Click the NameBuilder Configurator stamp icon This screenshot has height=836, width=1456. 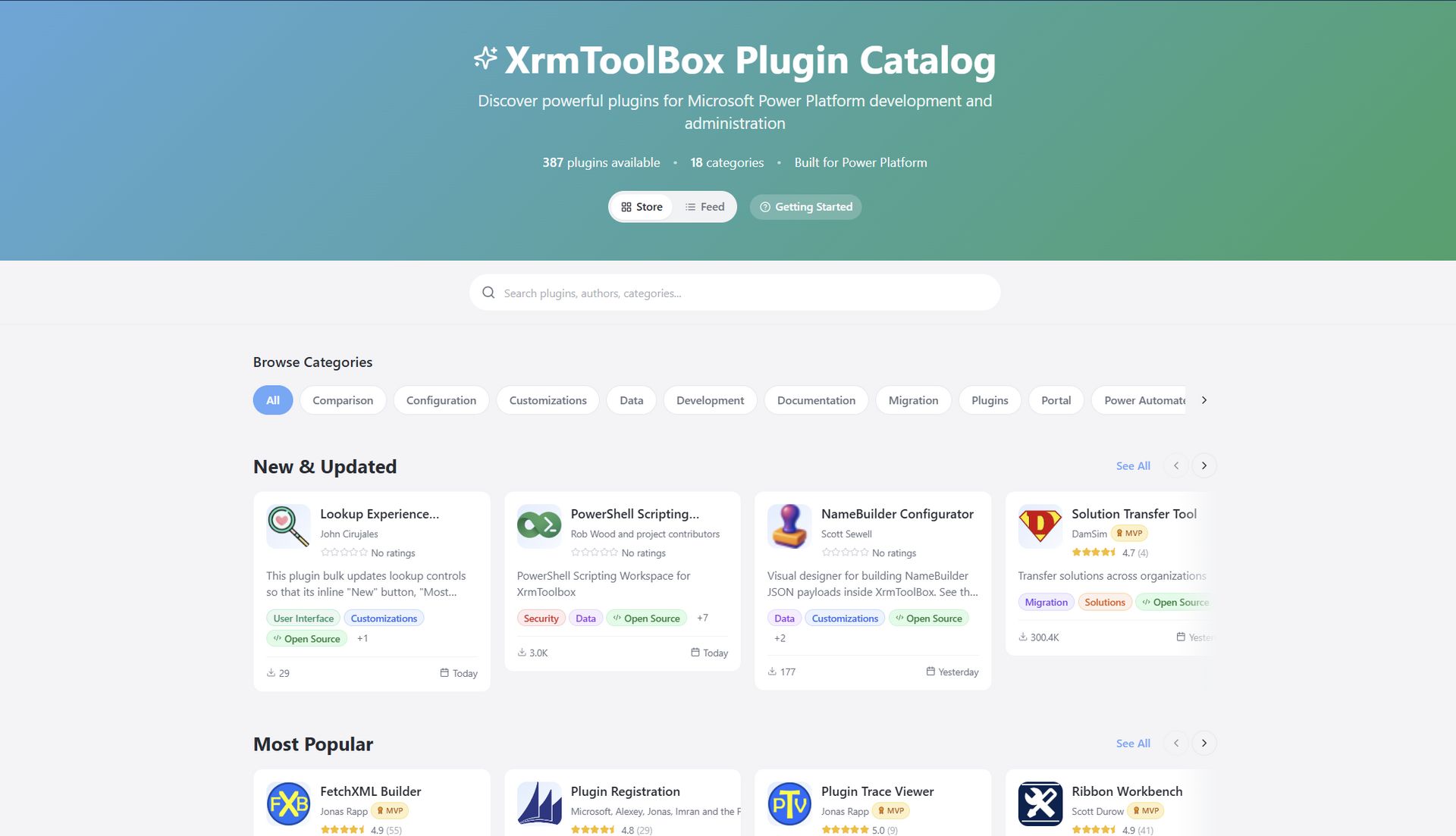point(789,526)
